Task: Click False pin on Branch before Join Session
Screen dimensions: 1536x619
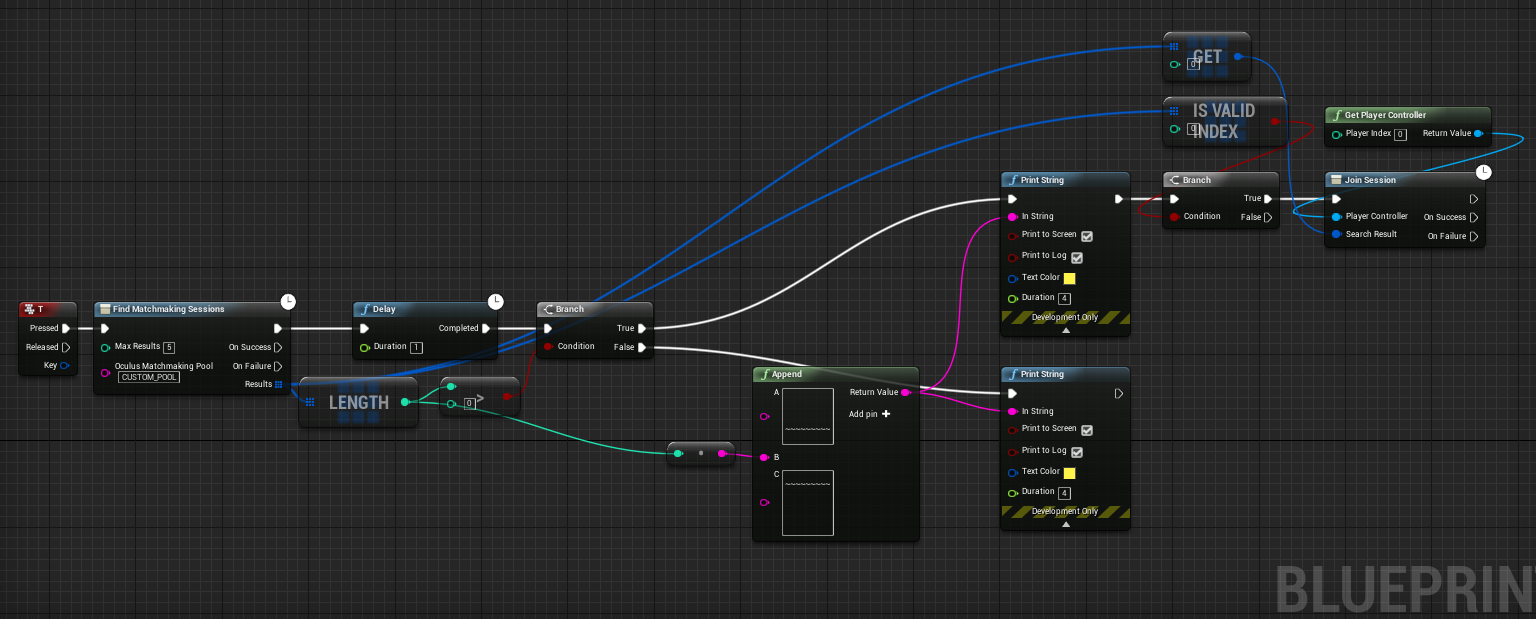Action: pos(1268,217)
